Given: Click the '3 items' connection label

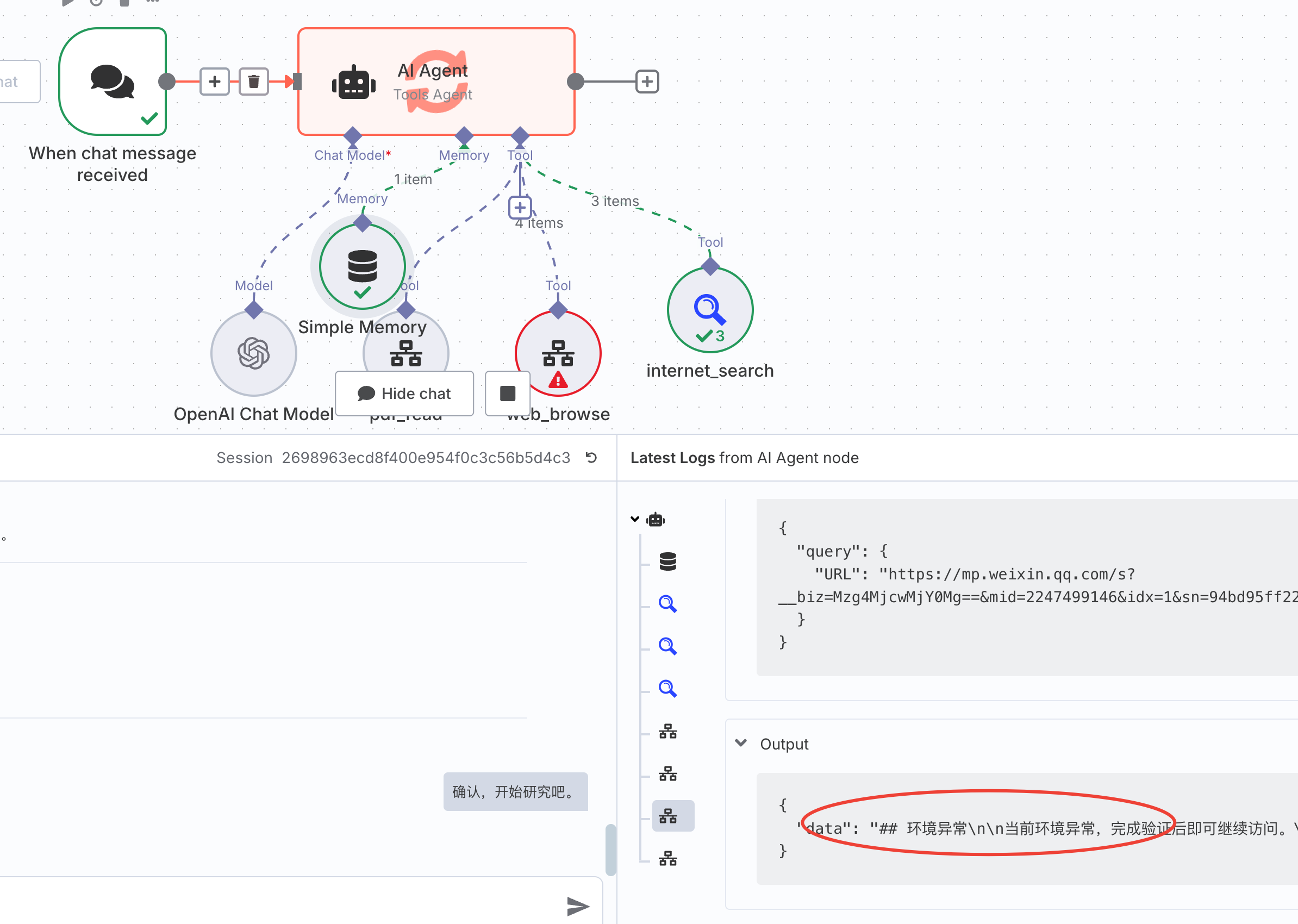Looking at the screenshot, I should [615, 201].
